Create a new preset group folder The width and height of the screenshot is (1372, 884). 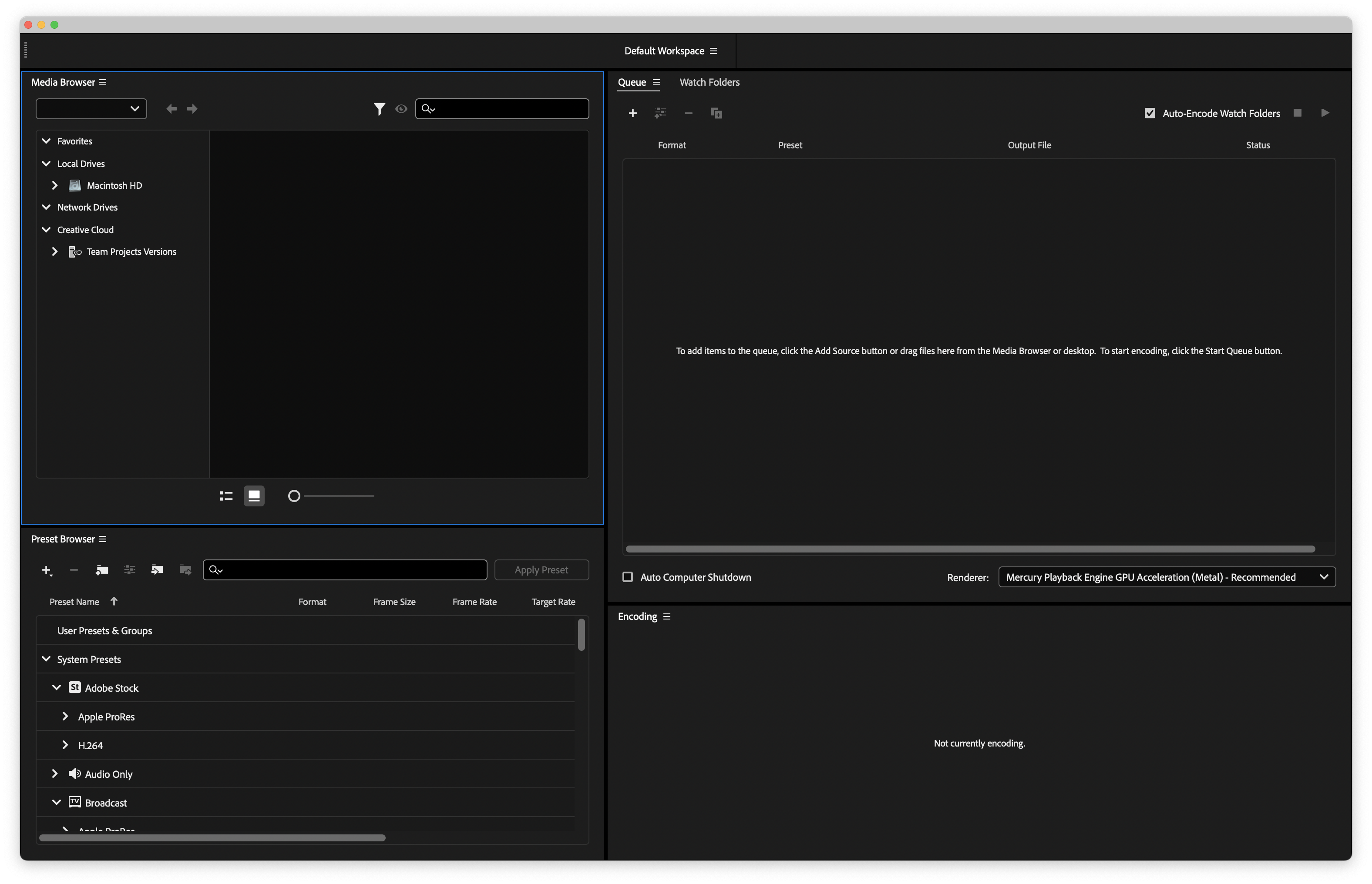(102, 570)
